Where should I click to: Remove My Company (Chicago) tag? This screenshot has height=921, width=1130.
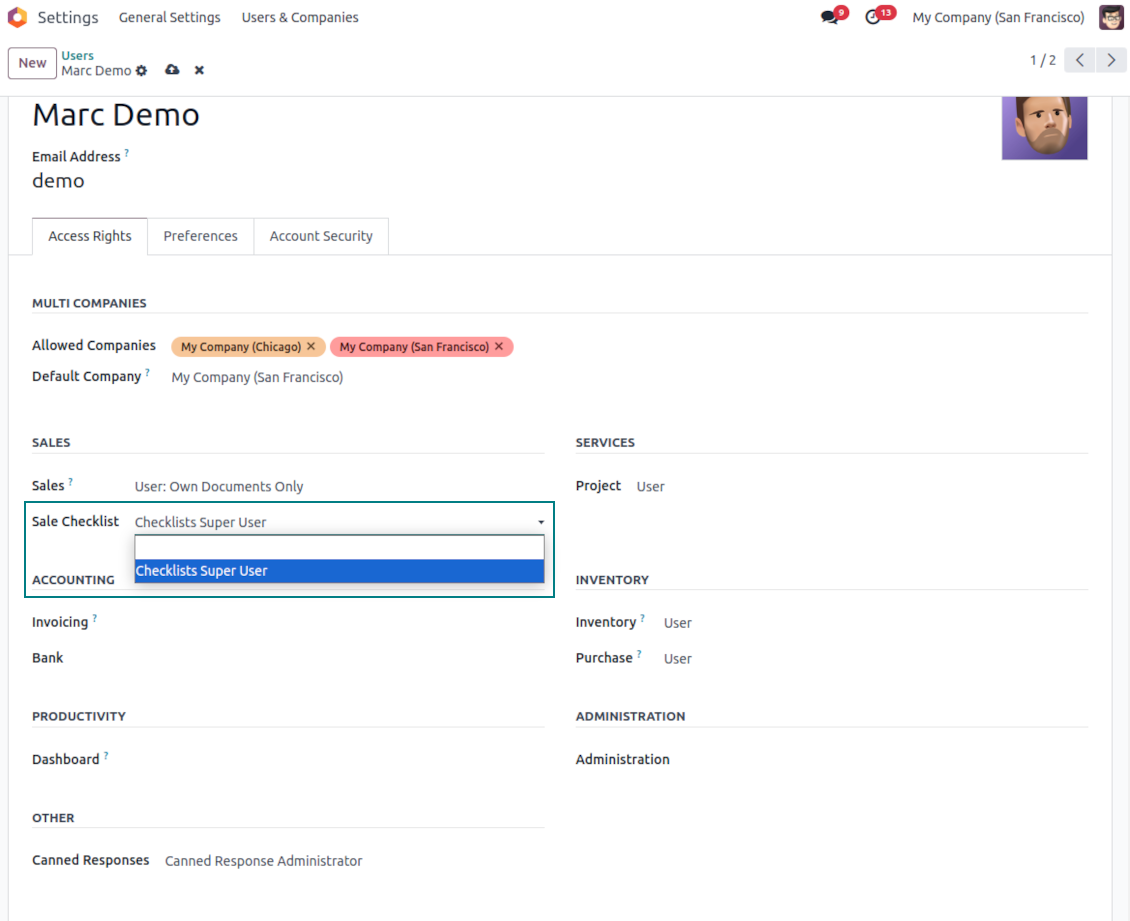[311, 347]
